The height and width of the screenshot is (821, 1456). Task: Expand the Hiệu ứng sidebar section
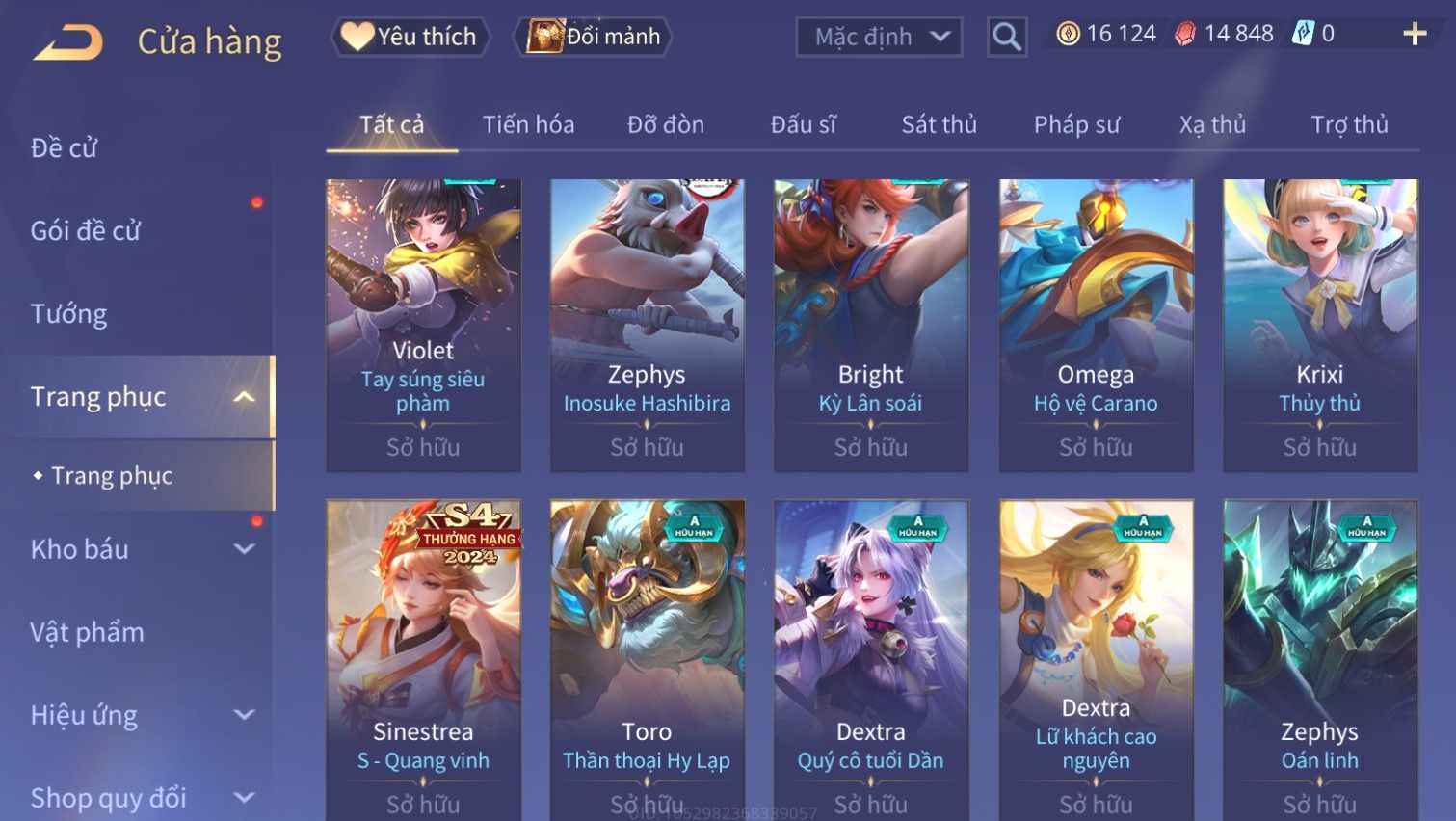point(245,715)
